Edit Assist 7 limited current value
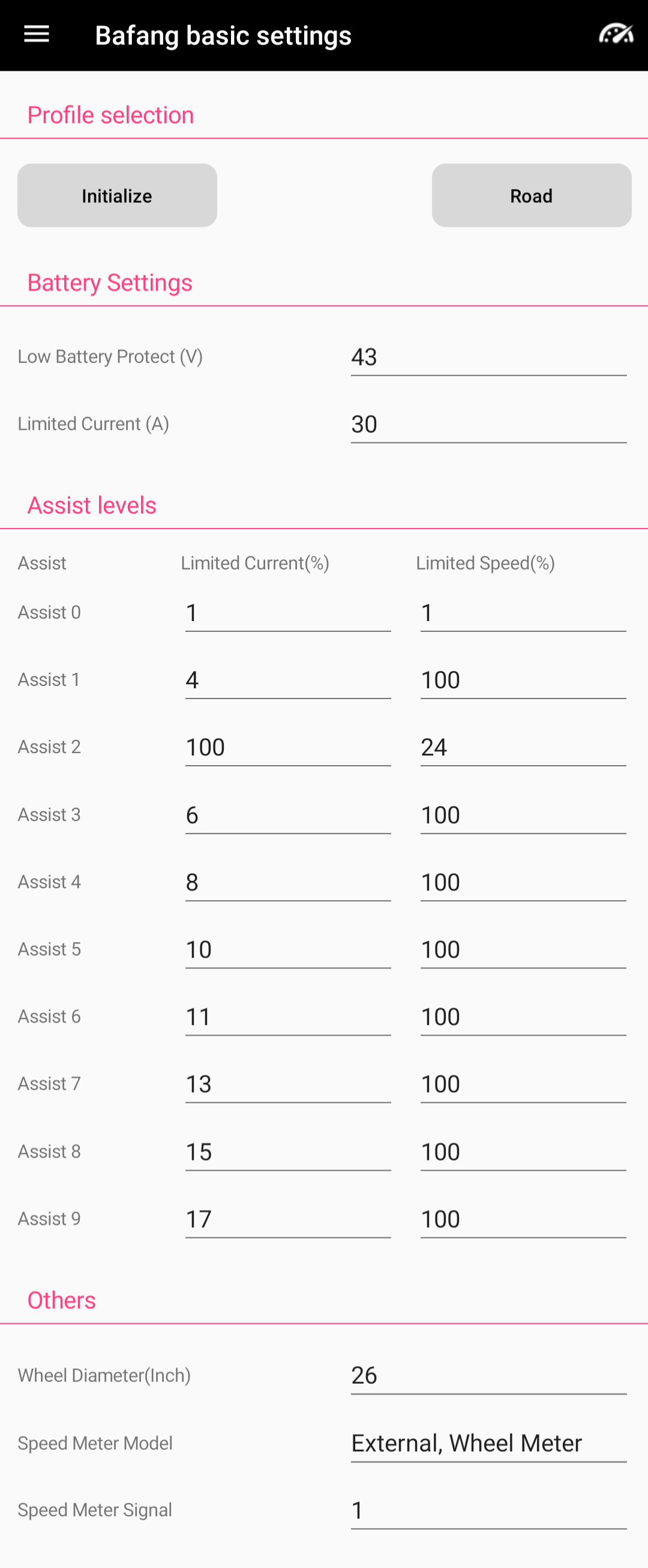Image resolution: width=648 pixels, height=1568 pixels. pyautogui.click(x=288, y=1084)
